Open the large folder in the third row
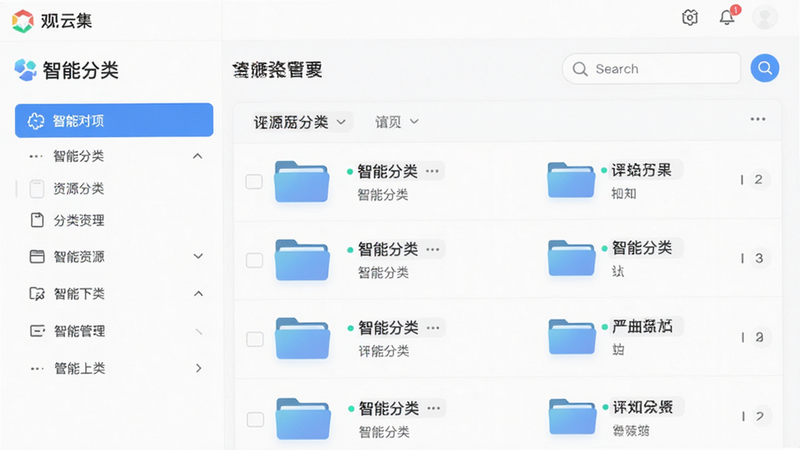This screenshot has height=450, width=800. tap(303, 339)
